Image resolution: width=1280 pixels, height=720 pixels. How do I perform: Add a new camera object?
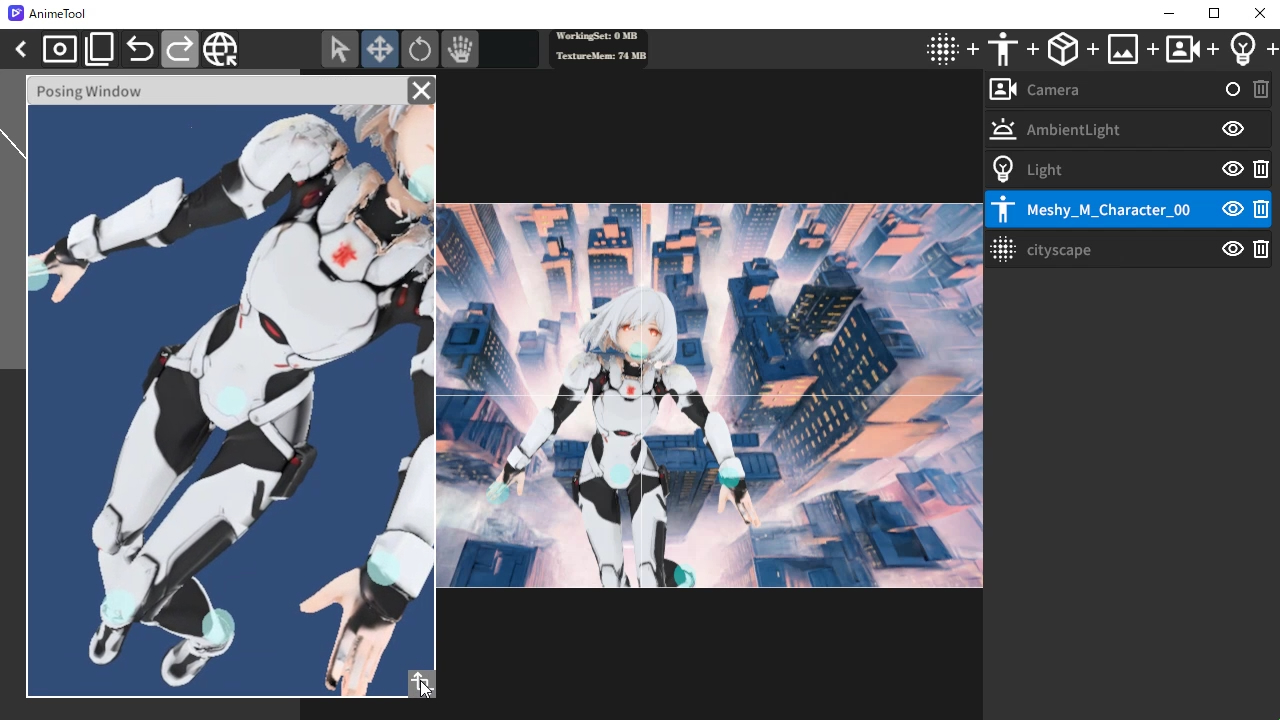[x=1183, y=49]
